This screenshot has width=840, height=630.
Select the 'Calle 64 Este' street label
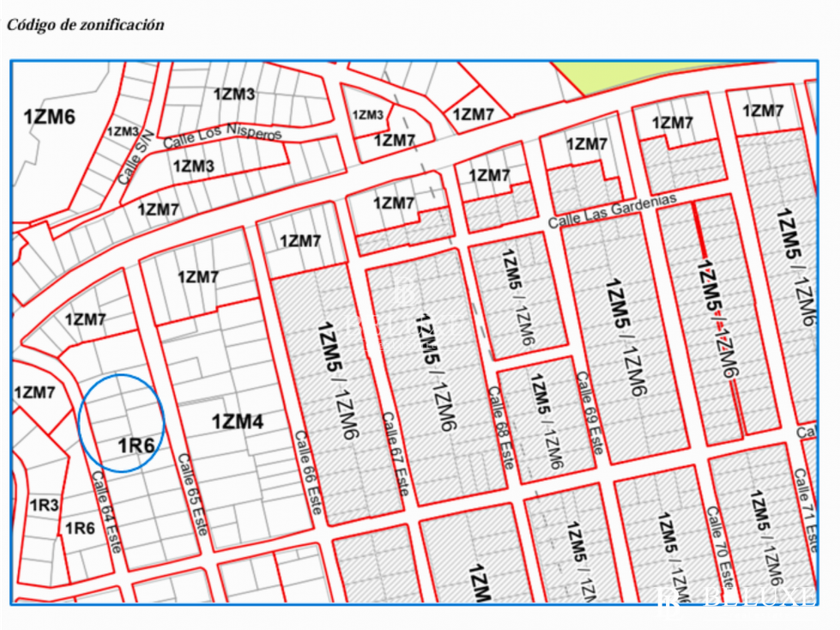(107, 512)
